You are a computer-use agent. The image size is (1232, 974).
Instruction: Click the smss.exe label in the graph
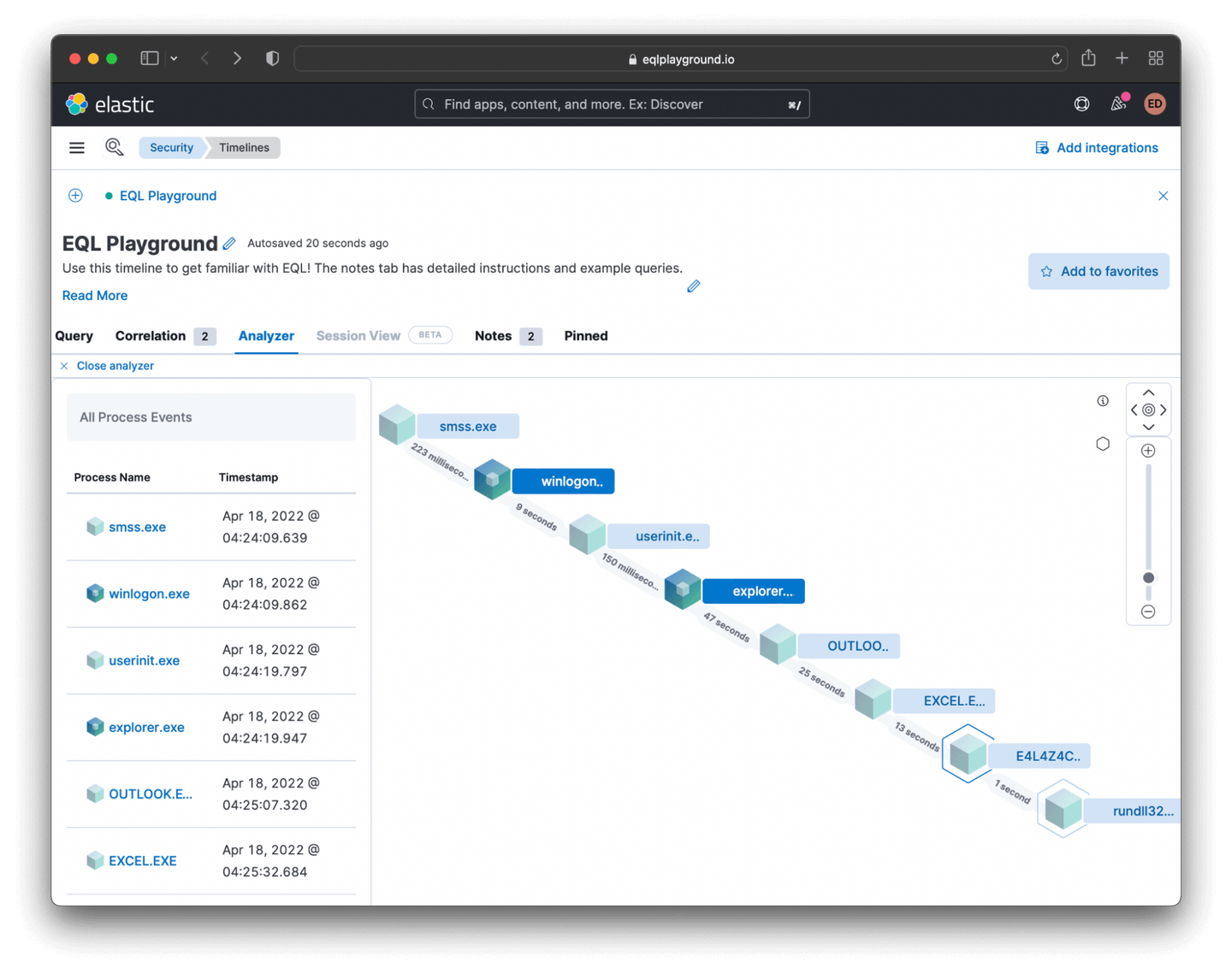tap(467, 426)
